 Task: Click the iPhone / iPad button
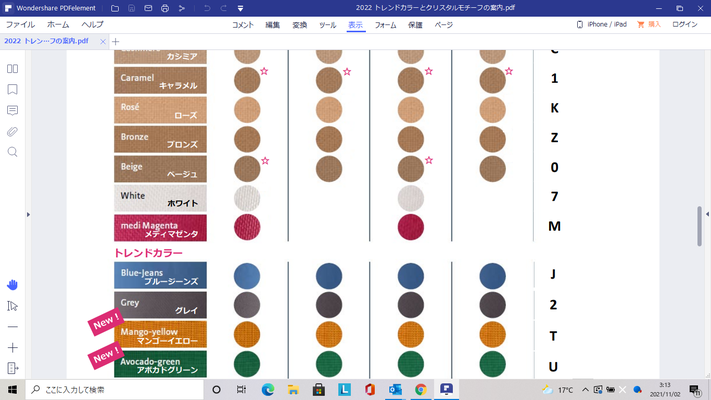(601, 24)
